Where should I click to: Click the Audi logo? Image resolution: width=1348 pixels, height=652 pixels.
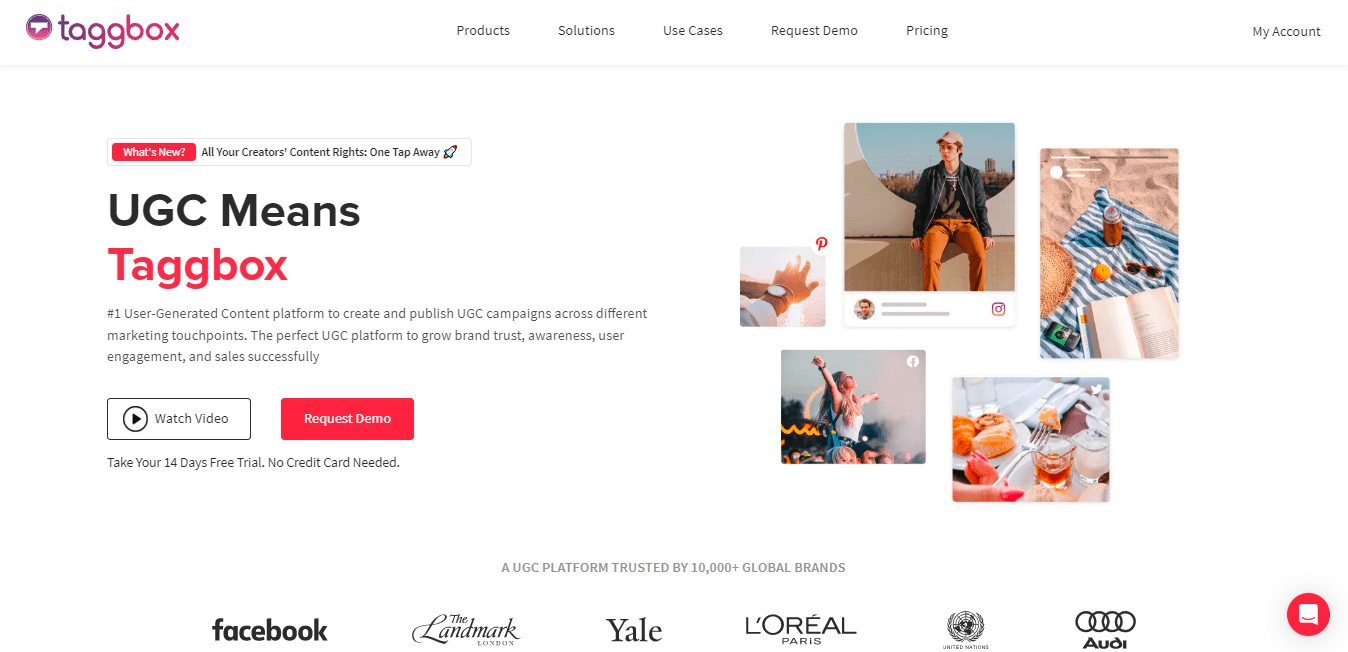coord(1105,630)
